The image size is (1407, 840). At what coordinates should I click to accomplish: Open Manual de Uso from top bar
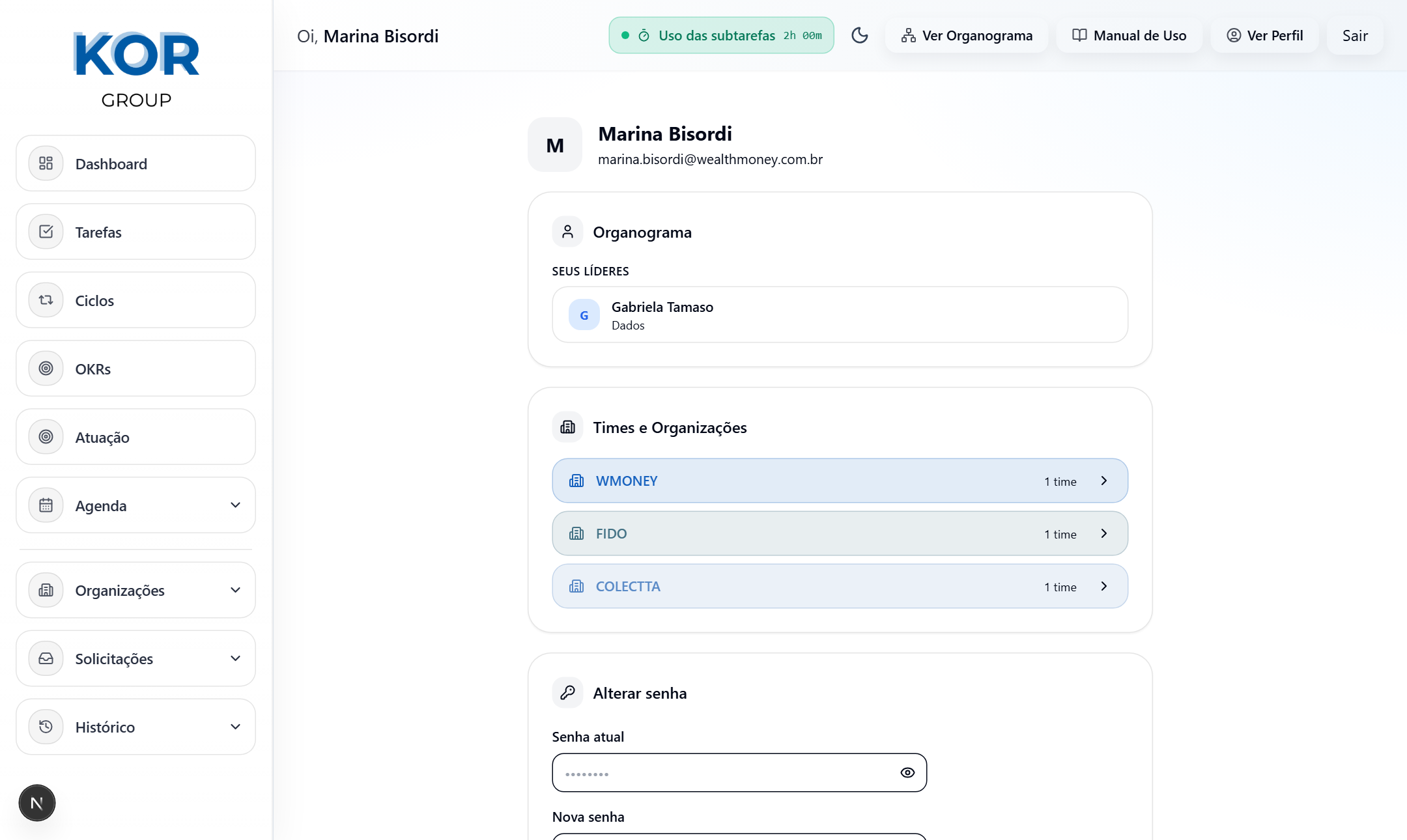pos(1129,35)
